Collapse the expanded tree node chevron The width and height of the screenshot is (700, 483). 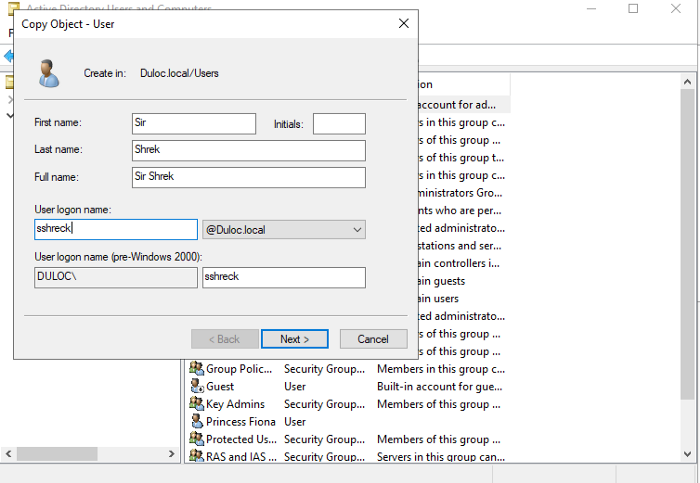[x=10, y=116]
